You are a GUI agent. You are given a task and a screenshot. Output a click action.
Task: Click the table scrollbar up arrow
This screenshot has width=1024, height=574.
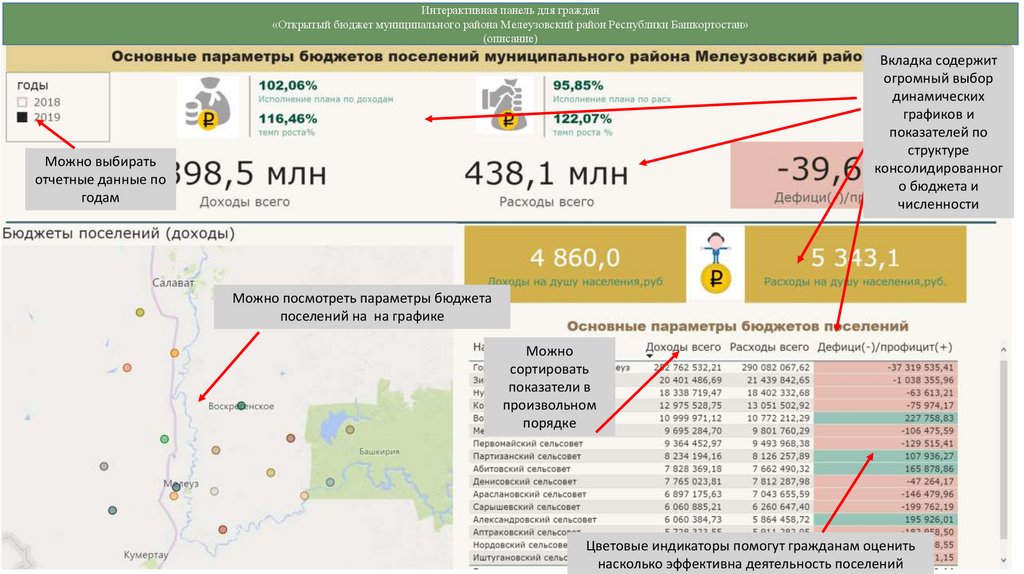(x=1004, y=351)
